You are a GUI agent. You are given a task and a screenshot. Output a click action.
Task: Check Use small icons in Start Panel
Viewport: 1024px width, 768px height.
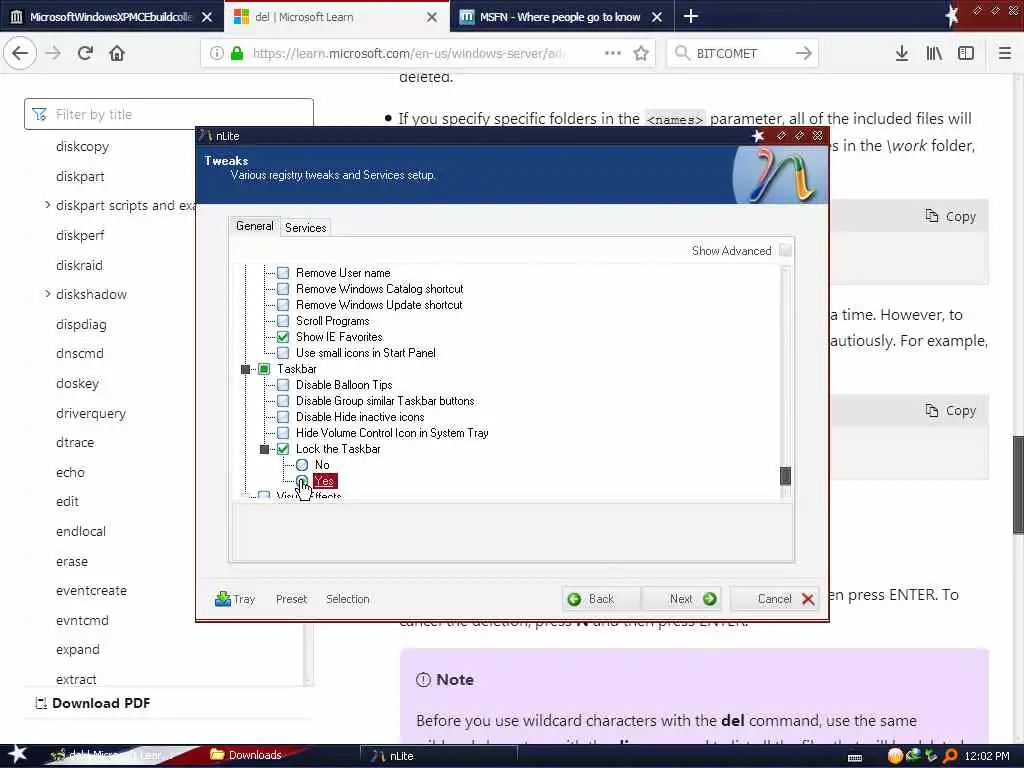283,353
